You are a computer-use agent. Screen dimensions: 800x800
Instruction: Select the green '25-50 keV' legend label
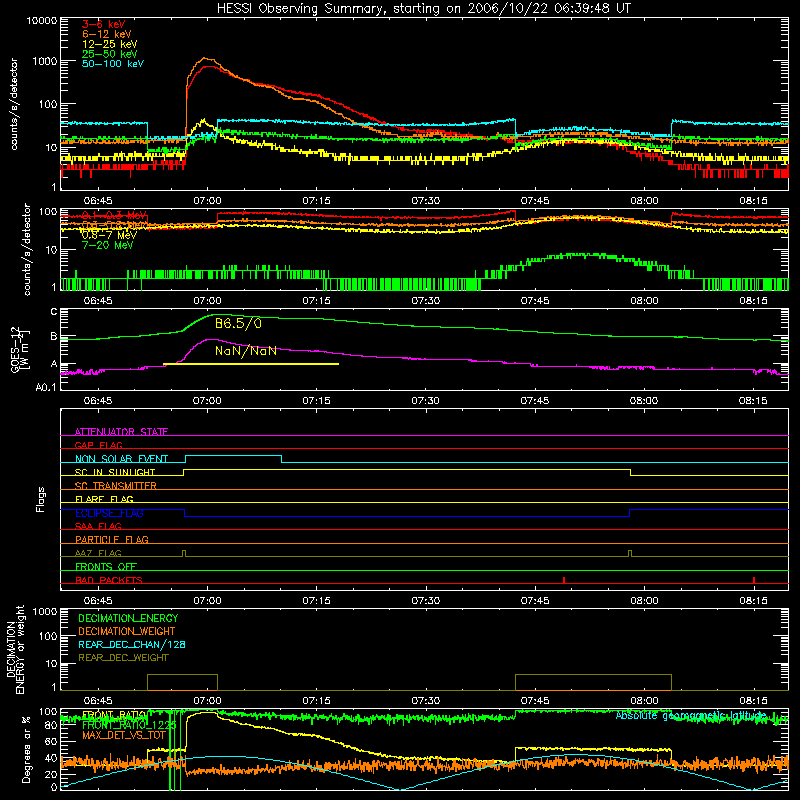[110, 54]
